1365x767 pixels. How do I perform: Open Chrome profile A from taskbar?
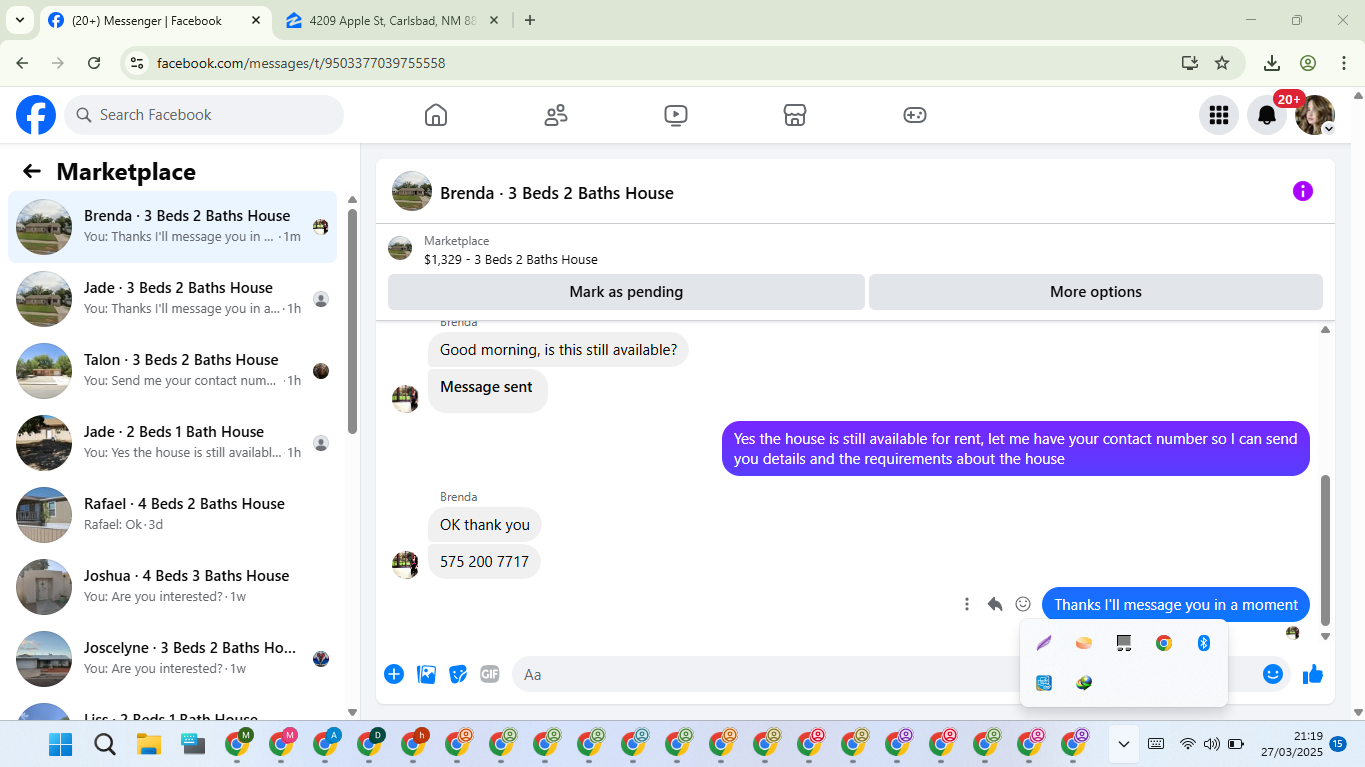pyautogui.click(x=326, y=743)
